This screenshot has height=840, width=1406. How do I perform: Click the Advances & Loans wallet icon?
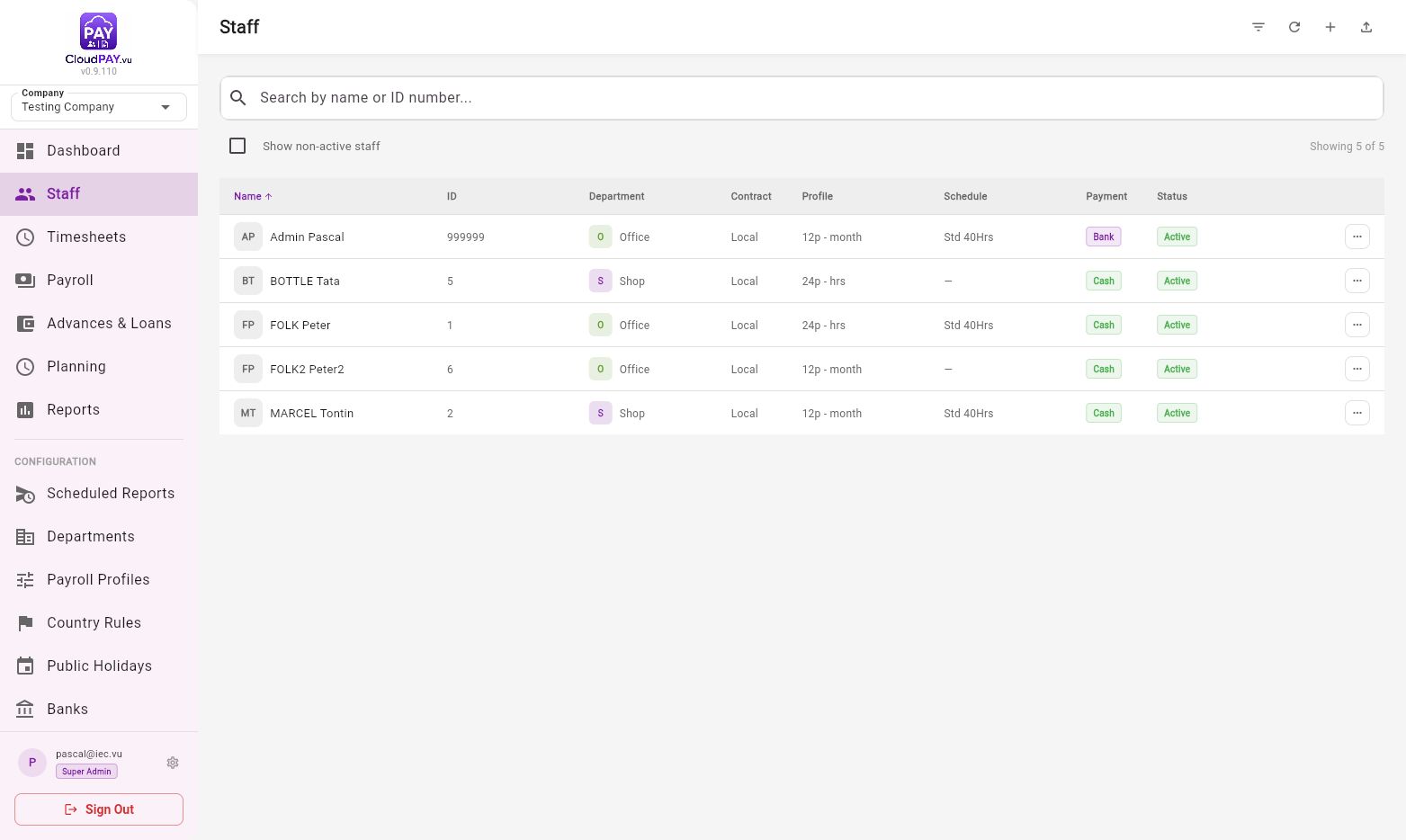25,324
